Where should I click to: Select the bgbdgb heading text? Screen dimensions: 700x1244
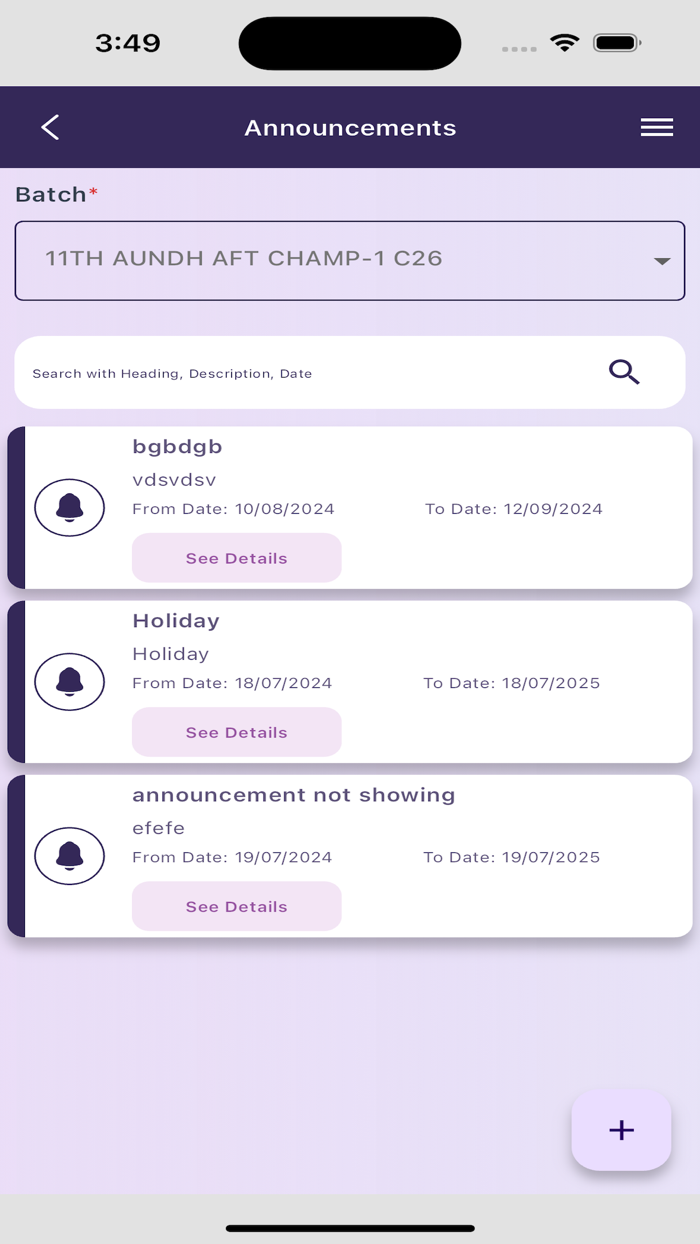pyautogui.click(x=177, y=446)
